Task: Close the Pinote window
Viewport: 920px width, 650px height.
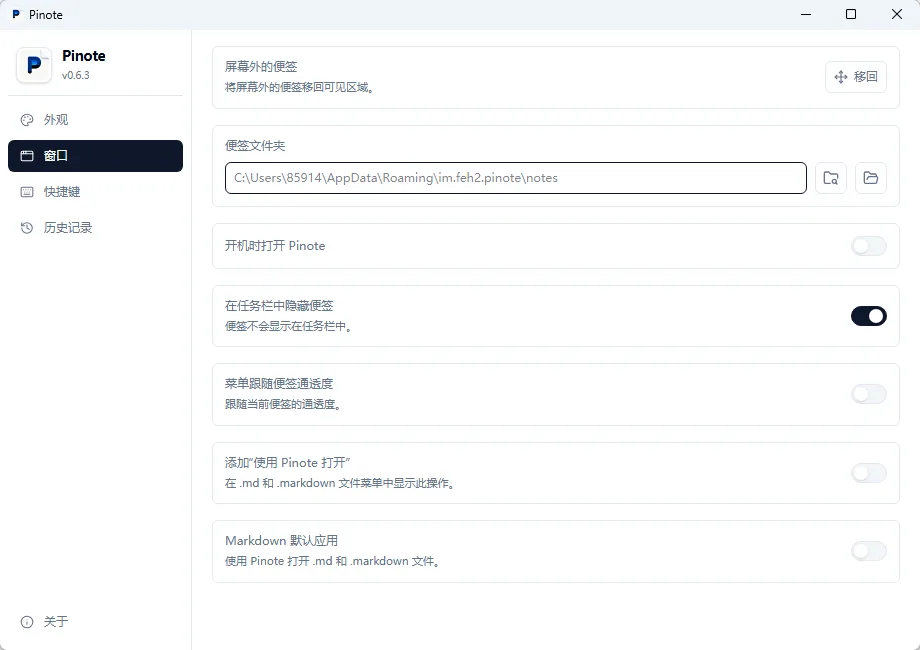Action: pos(897,14)
